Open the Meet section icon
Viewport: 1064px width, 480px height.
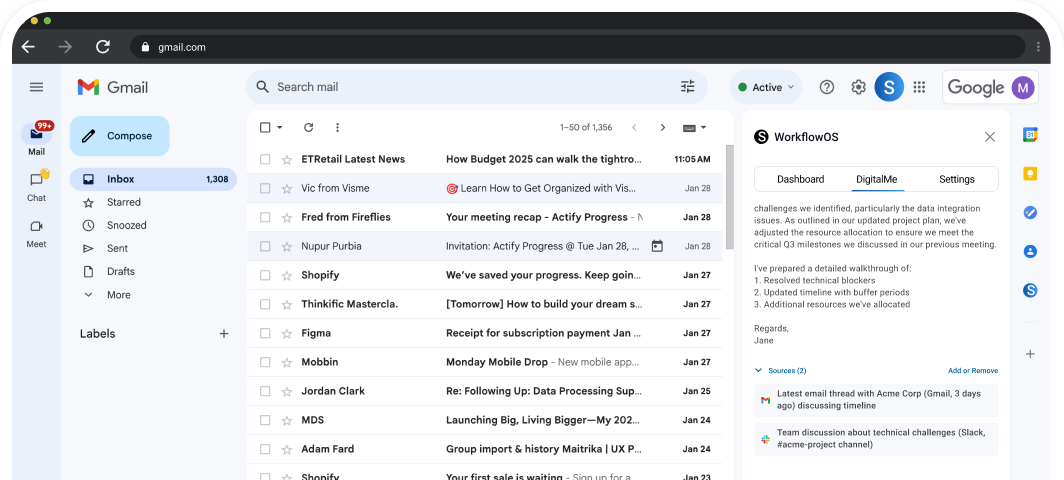click(x=37, y=226)
